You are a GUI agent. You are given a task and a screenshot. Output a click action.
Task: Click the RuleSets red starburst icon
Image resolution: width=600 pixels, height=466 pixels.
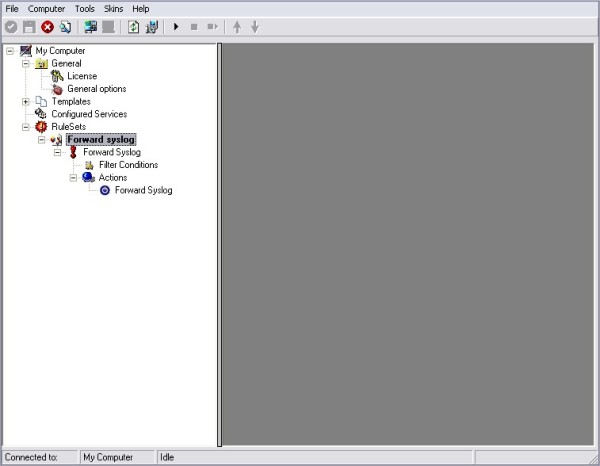pos(41,127)
